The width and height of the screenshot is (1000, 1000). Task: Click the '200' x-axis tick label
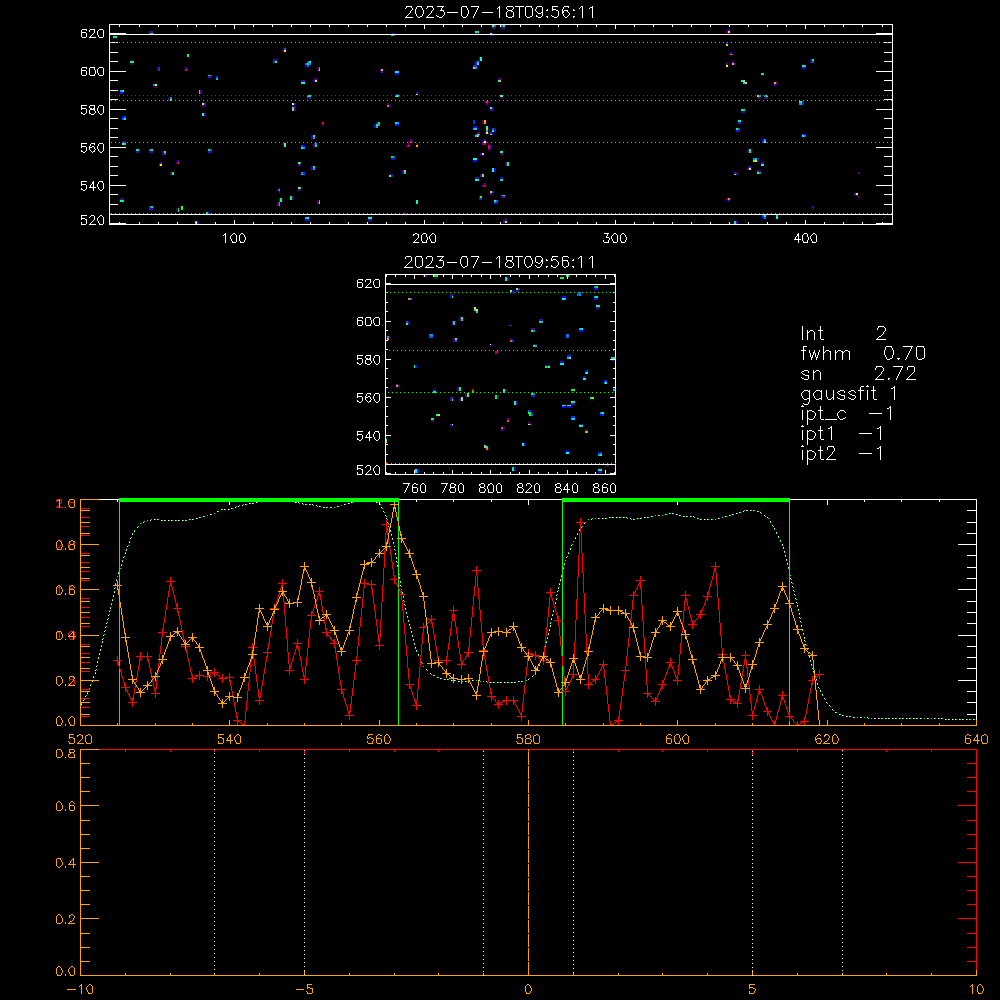coord(424,239)
